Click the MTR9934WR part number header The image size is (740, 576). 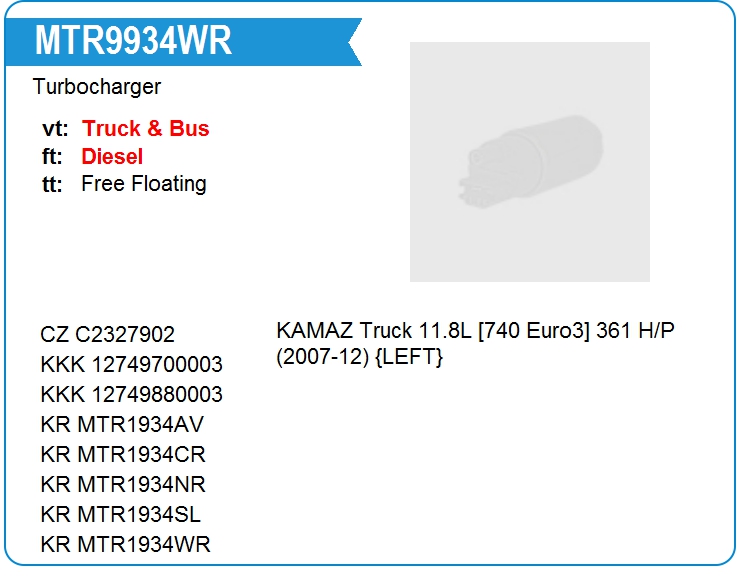133,41
